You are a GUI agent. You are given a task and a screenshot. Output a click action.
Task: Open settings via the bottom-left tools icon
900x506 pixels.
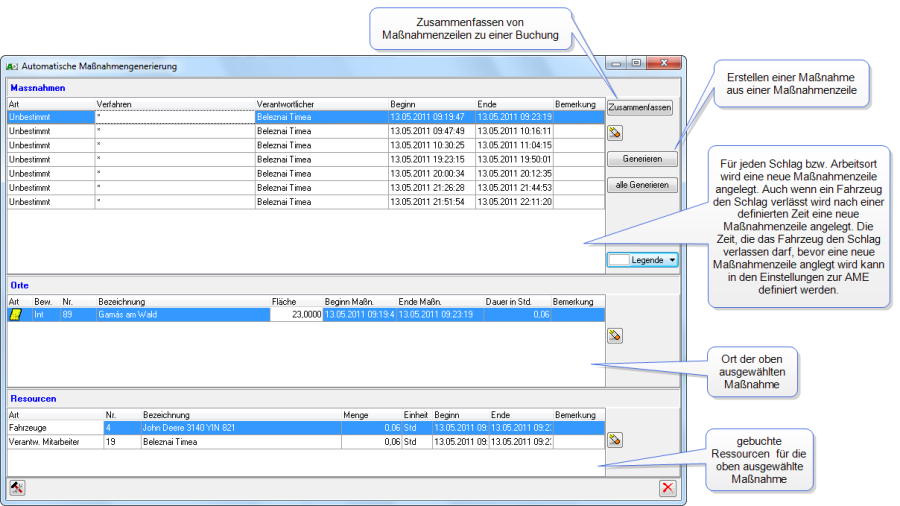pyautogui.click(x=17, y=487)
